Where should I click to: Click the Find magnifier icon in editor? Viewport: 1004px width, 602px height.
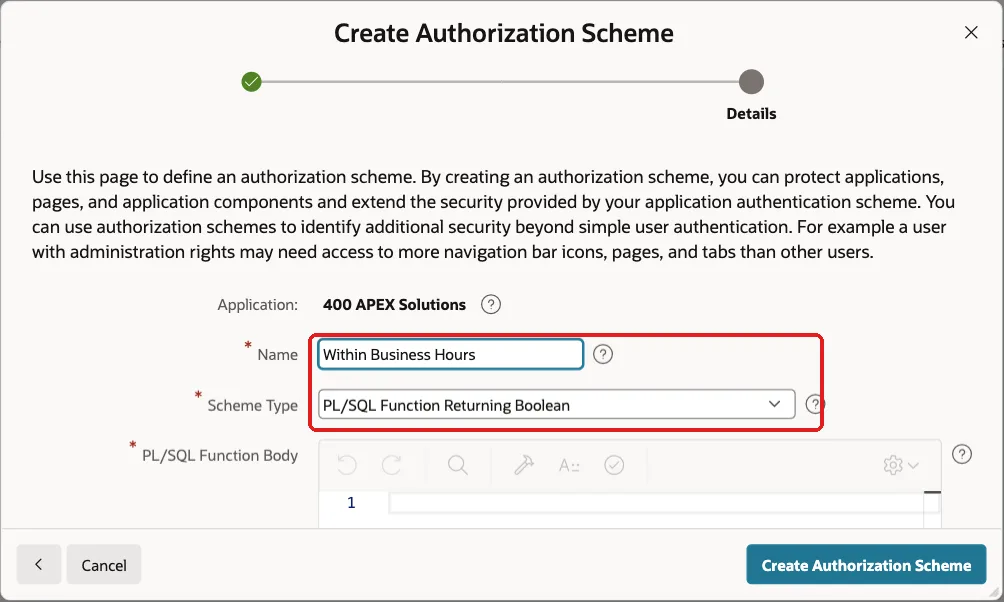457,465
